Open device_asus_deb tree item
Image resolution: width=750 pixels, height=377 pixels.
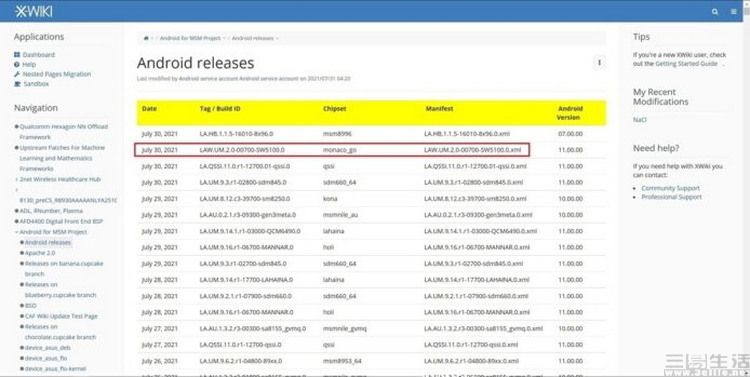(48, 348)
